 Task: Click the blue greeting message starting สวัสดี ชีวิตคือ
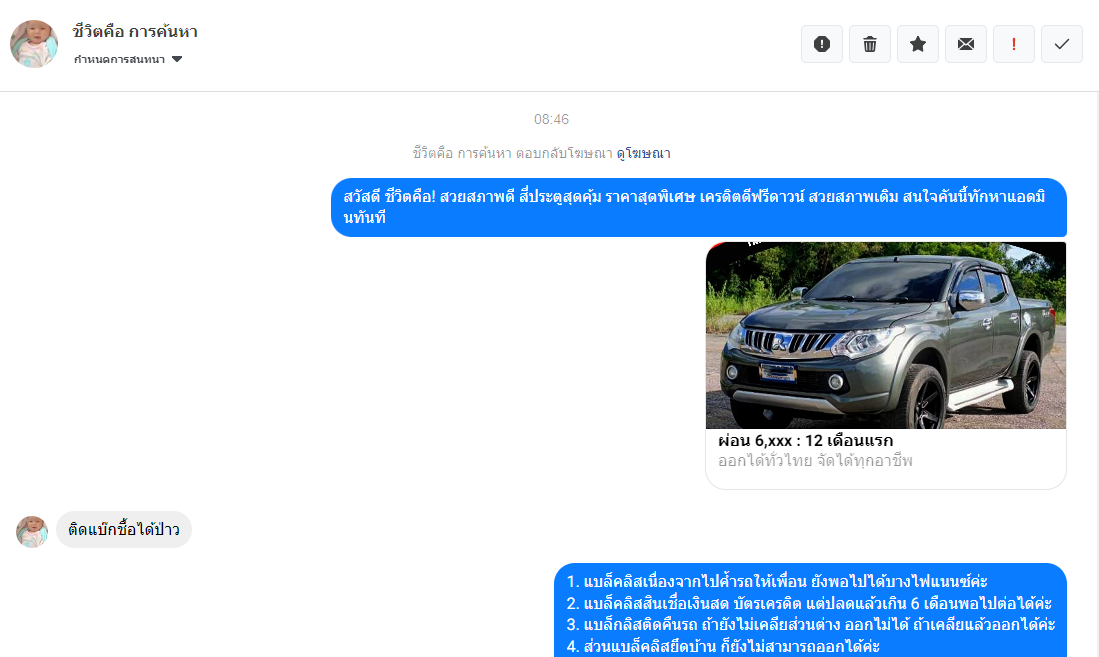pos(699,207)
